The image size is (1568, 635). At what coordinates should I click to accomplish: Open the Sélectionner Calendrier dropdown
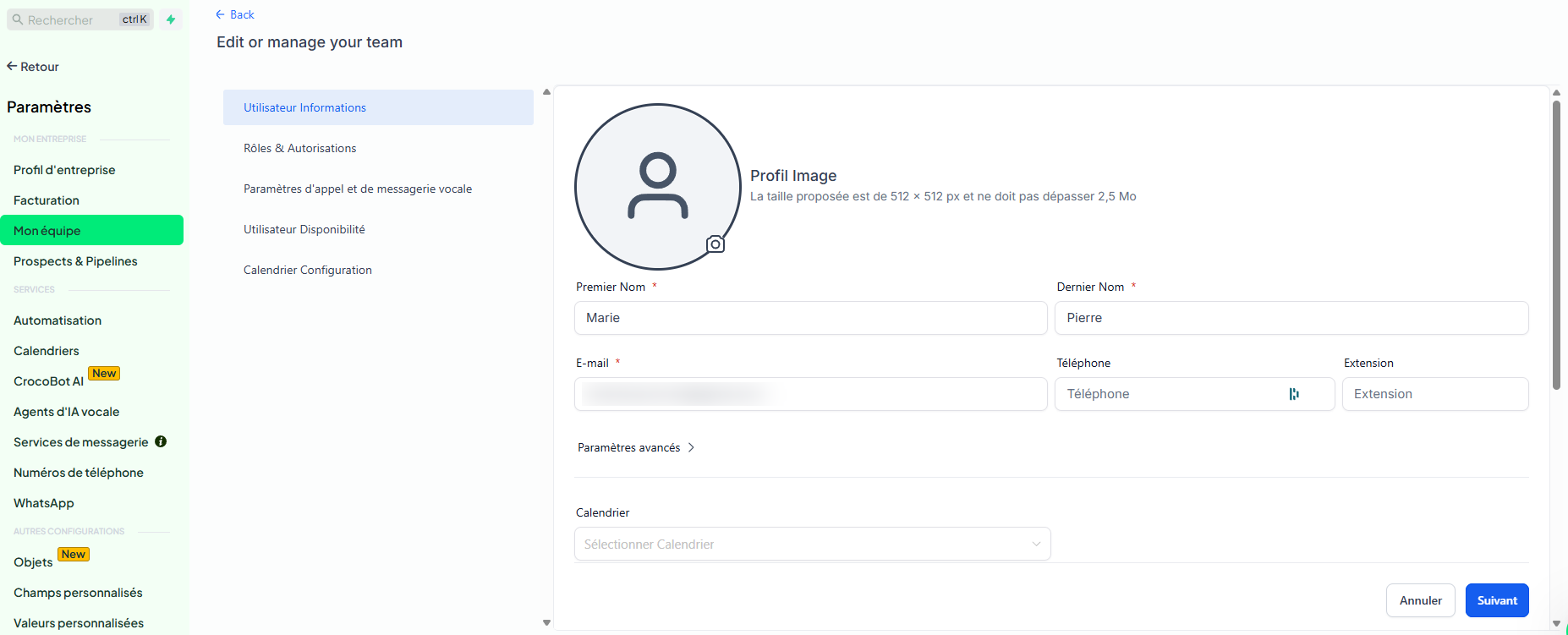coord(812,545)
